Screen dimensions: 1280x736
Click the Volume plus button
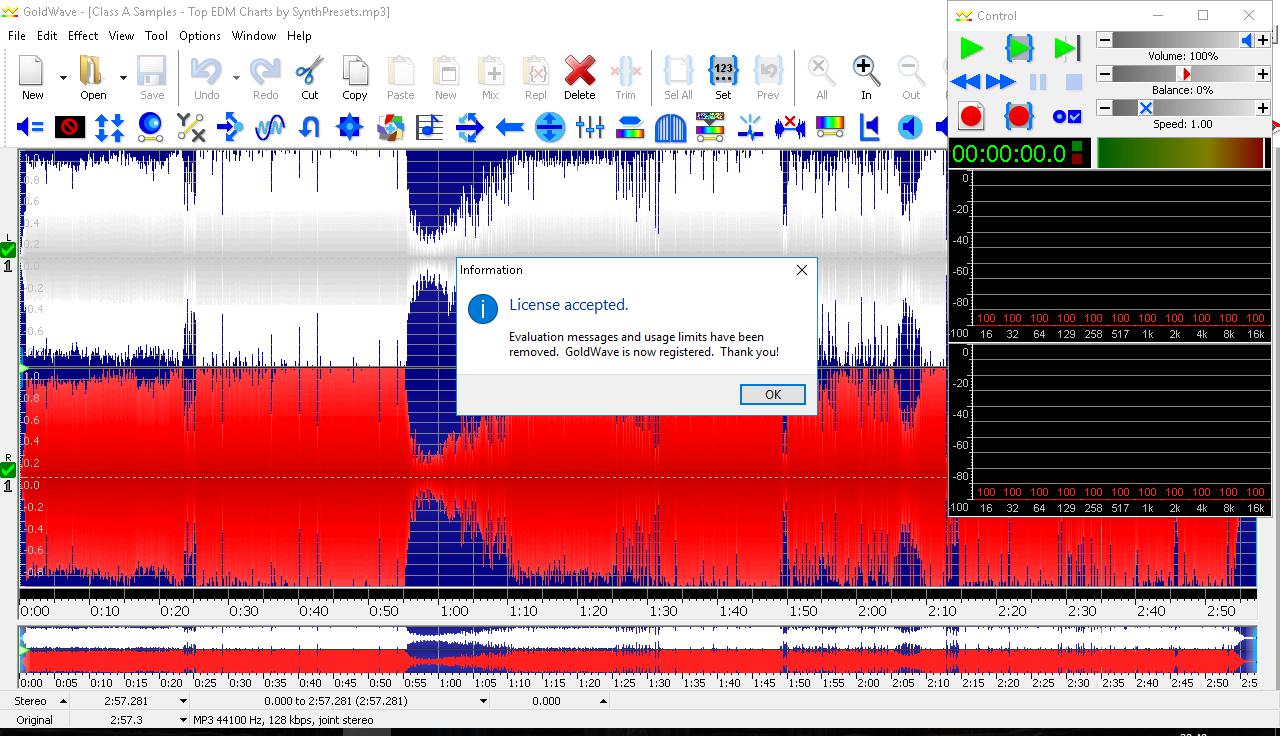click(x=1264, y=40)
